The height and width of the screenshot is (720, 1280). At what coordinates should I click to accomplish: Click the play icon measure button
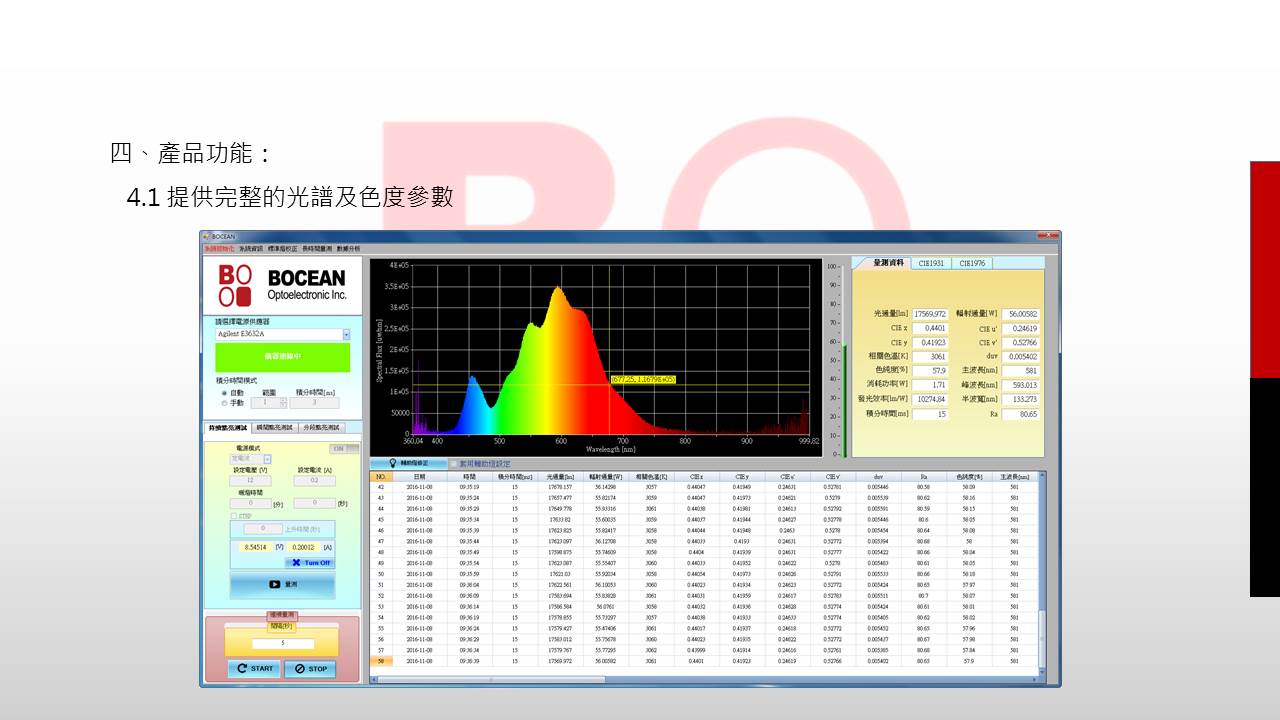(x=282, y=584)
